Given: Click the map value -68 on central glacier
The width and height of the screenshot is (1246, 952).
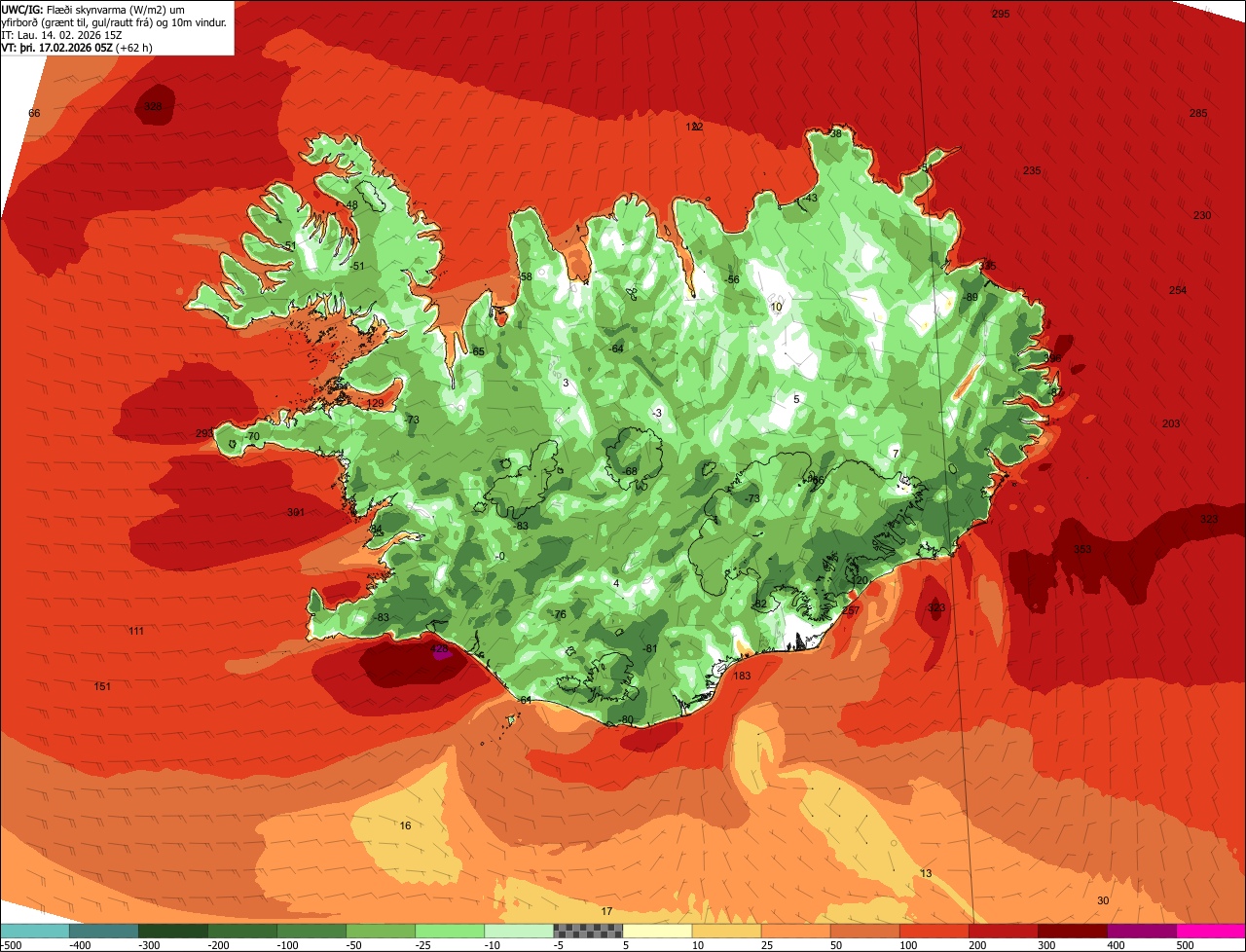Looking at the screenshot, I should [x=629, y=472].
